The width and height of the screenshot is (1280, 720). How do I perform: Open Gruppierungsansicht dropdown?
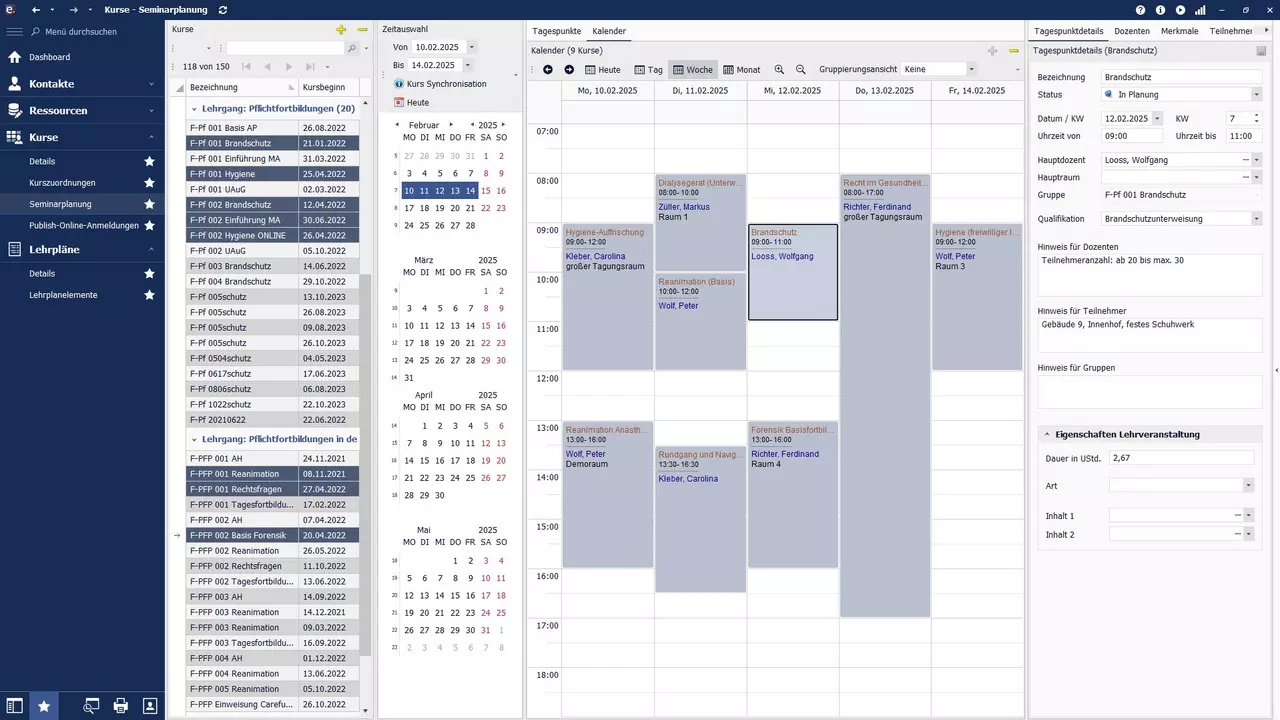(971, 70)
